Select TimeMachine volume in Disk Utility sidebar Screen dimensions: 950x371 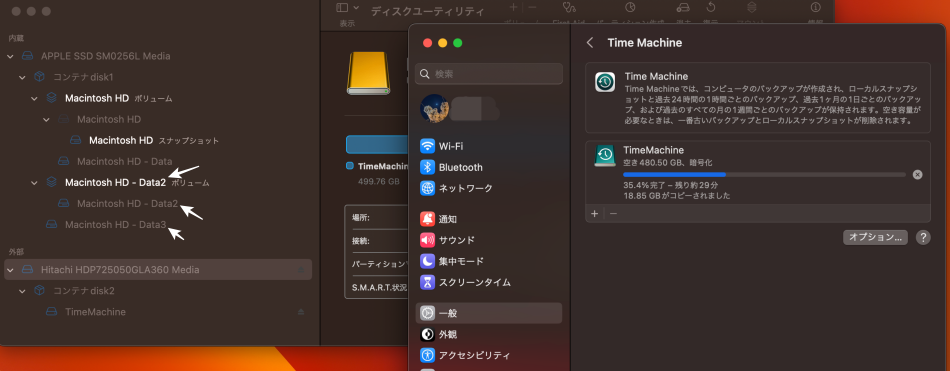tap(158, 312)
